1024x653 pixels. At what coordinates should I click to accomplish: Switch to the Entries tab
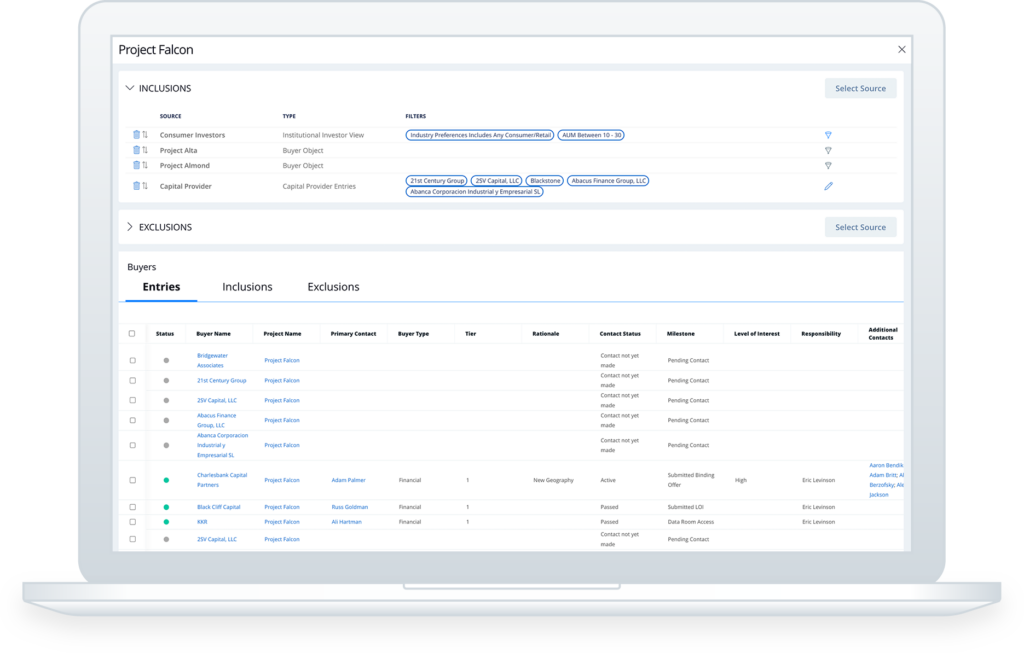point(161,287)
